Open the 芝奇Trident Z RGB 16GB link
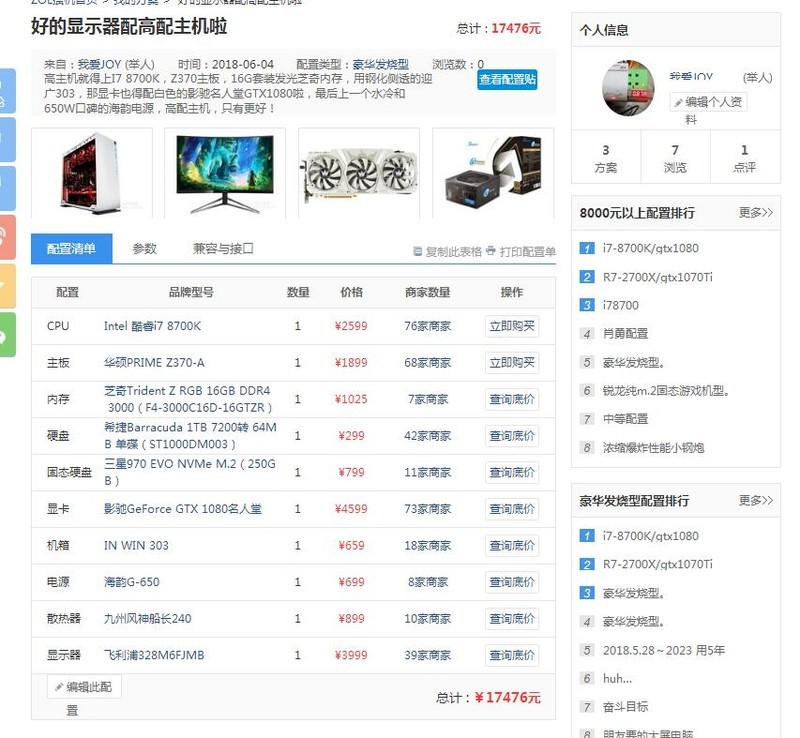 [188, 399]
